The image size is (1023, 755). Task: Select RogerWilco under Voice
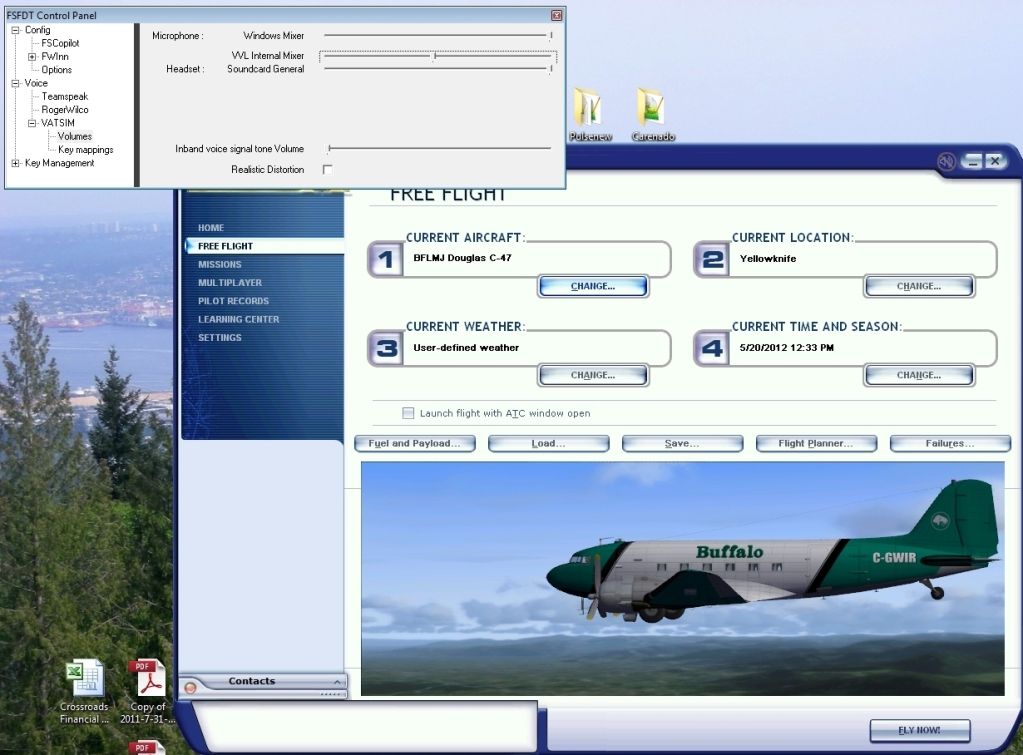65,110
